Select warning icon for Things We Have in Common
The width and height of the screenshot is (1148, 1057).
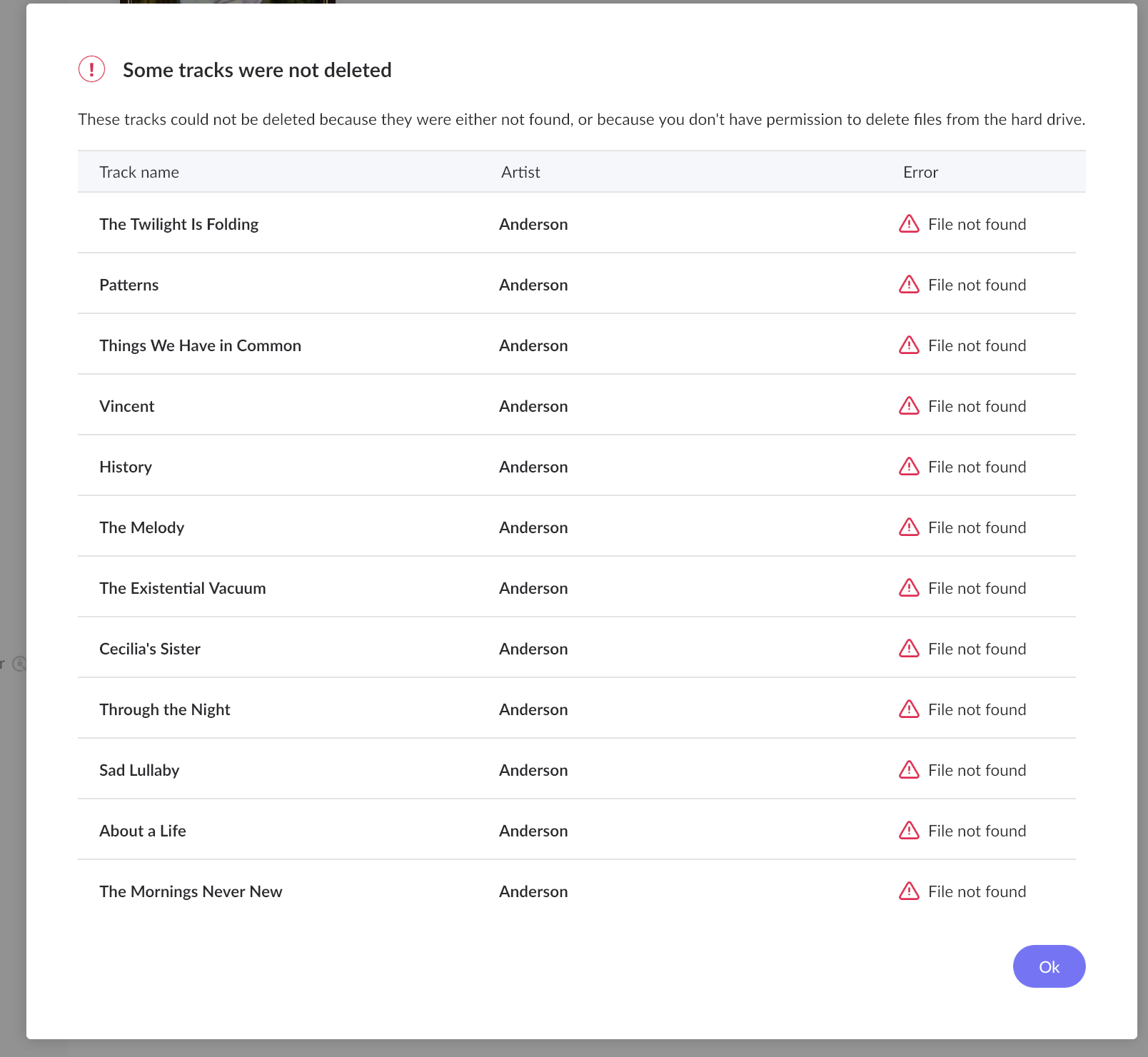(909, 345)
